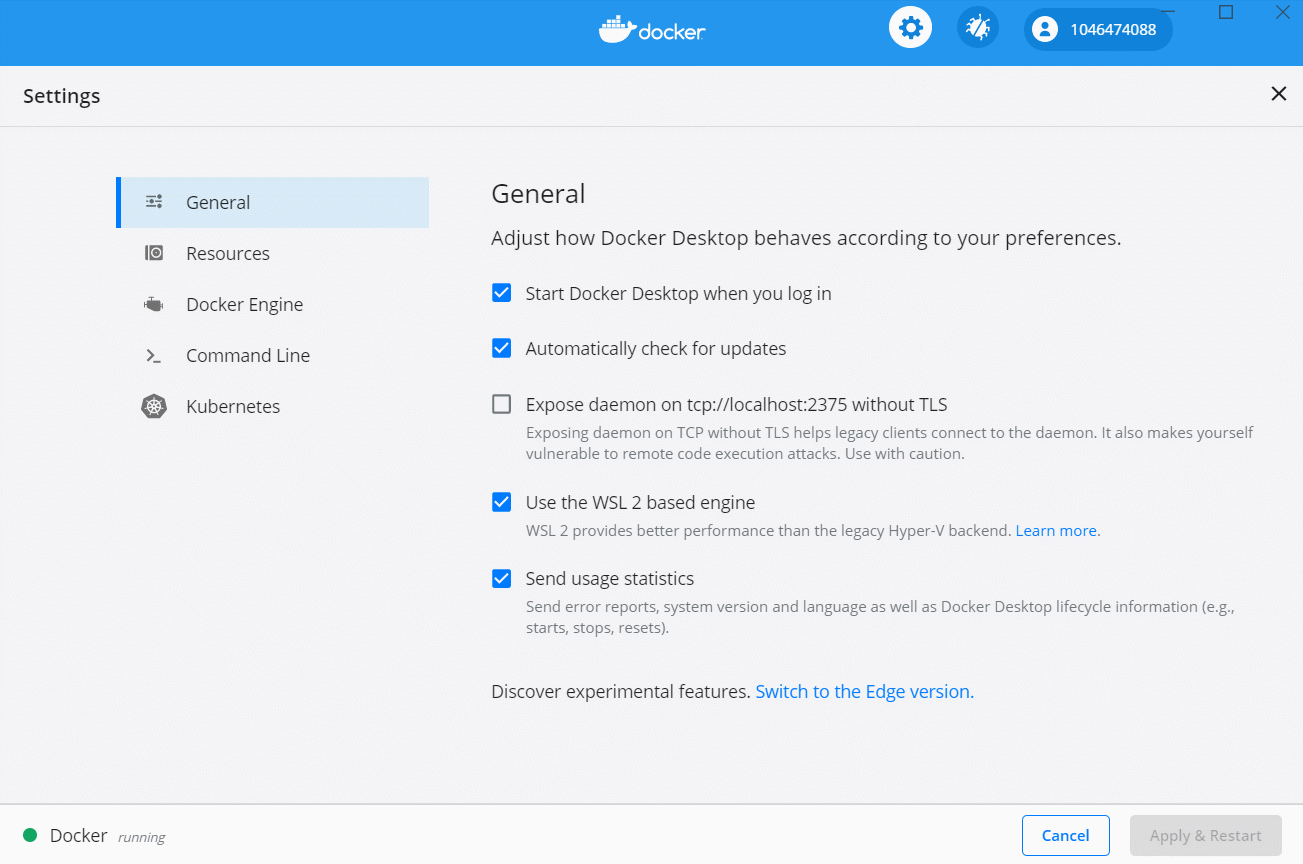
Task: Toggle Use the WSL 2 based engine
Action: (501, 502)
